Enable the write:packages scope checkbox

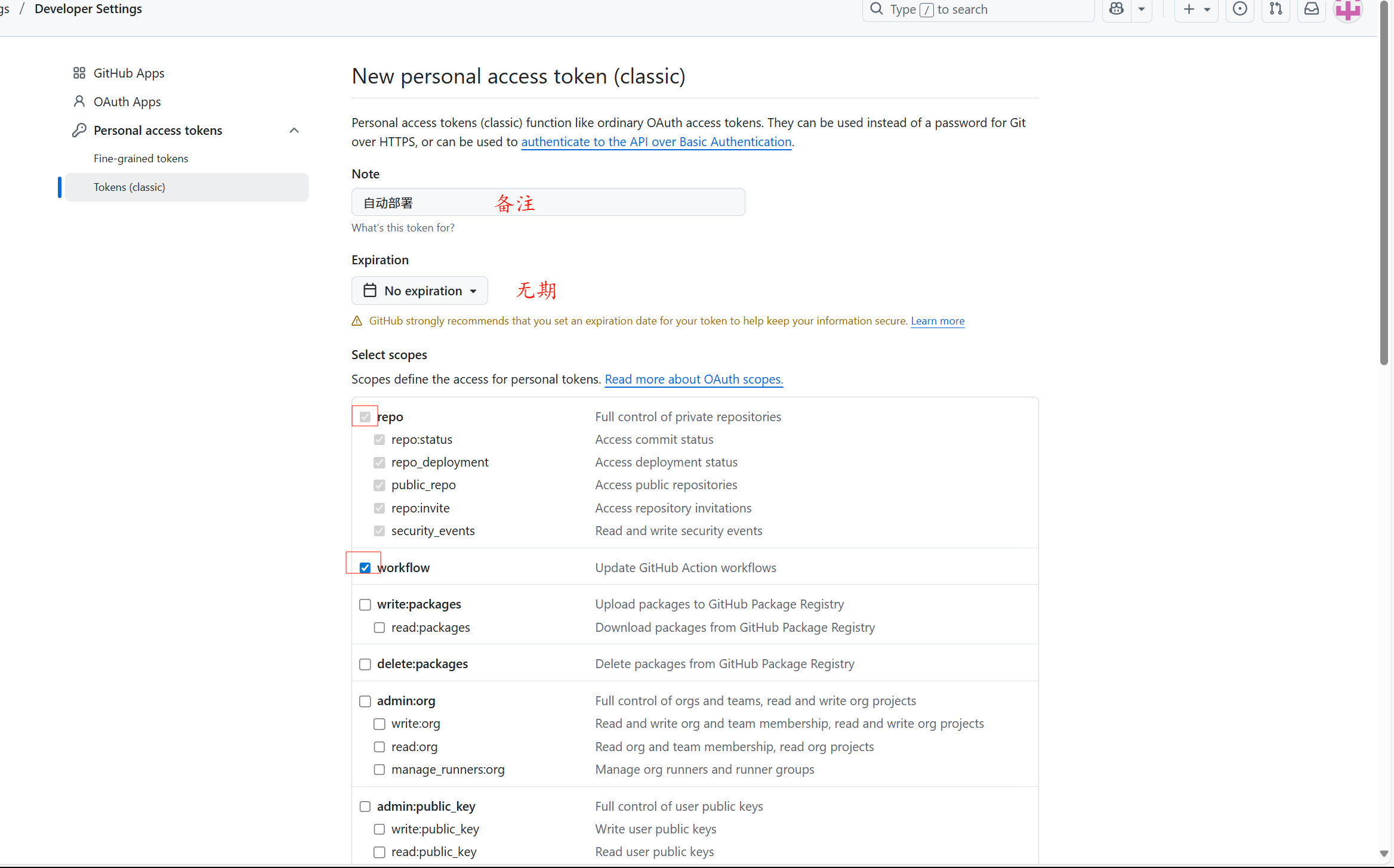point(365,604)
